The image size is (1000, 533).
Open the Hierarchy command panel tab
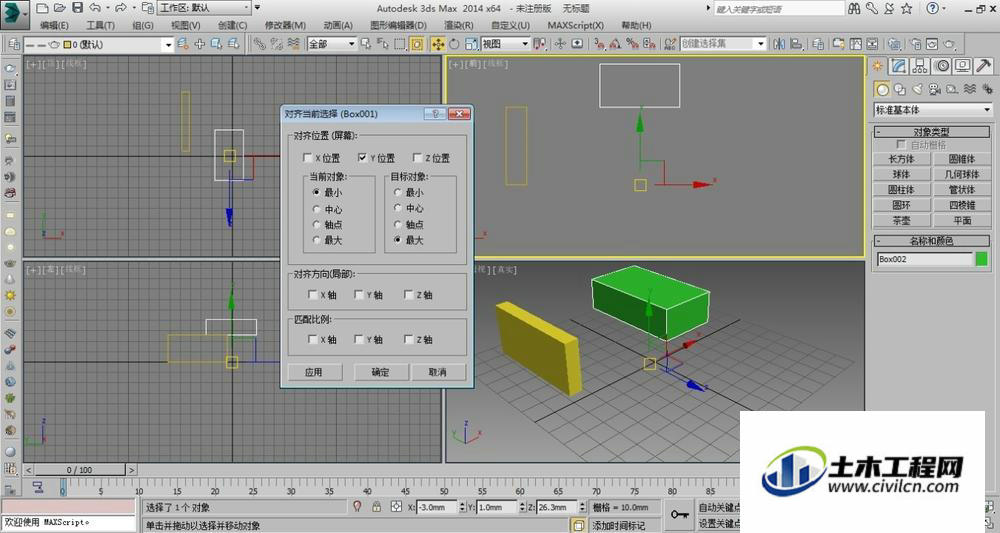point(920,66)
